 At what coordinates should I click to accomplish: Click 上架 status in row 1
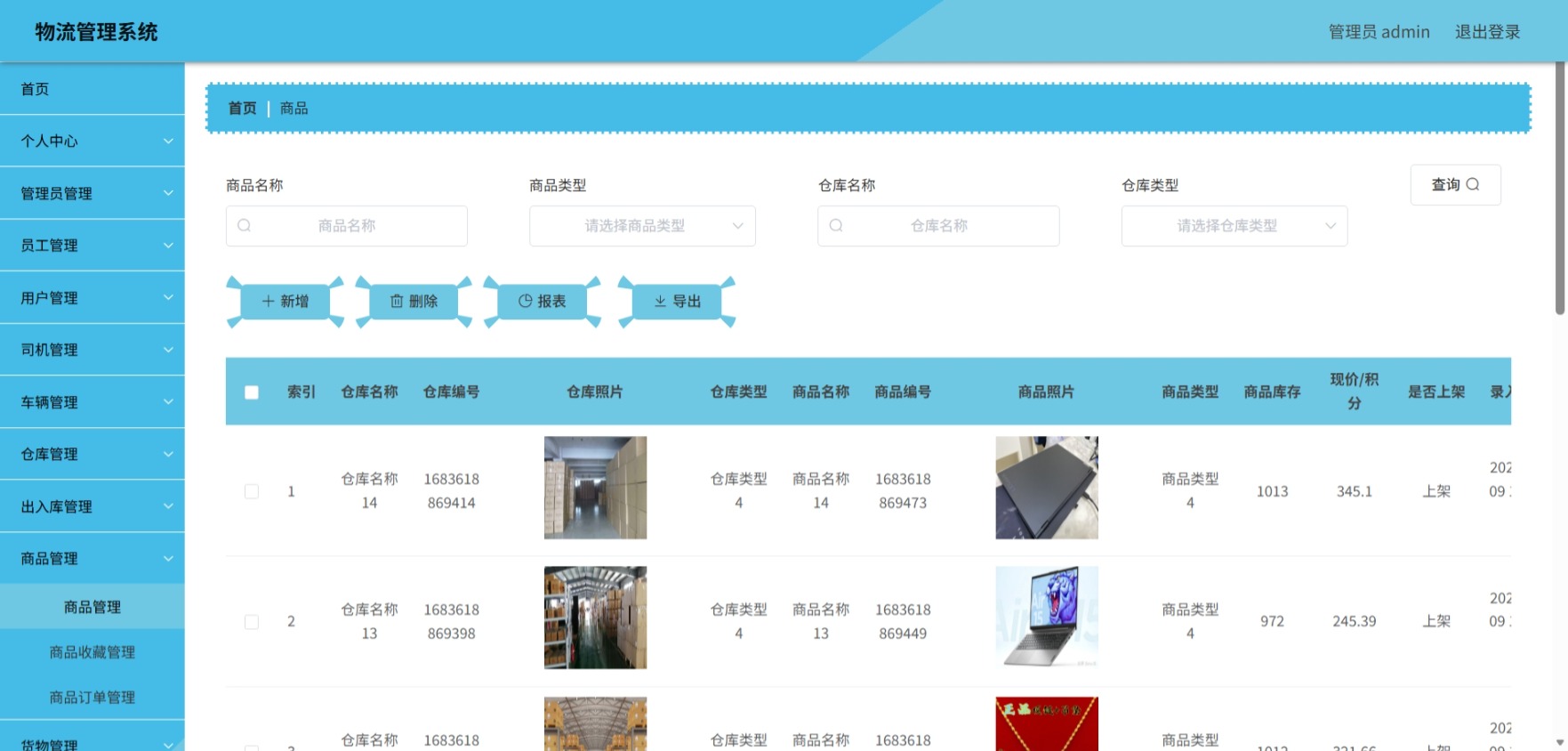tap(1436, 491)
